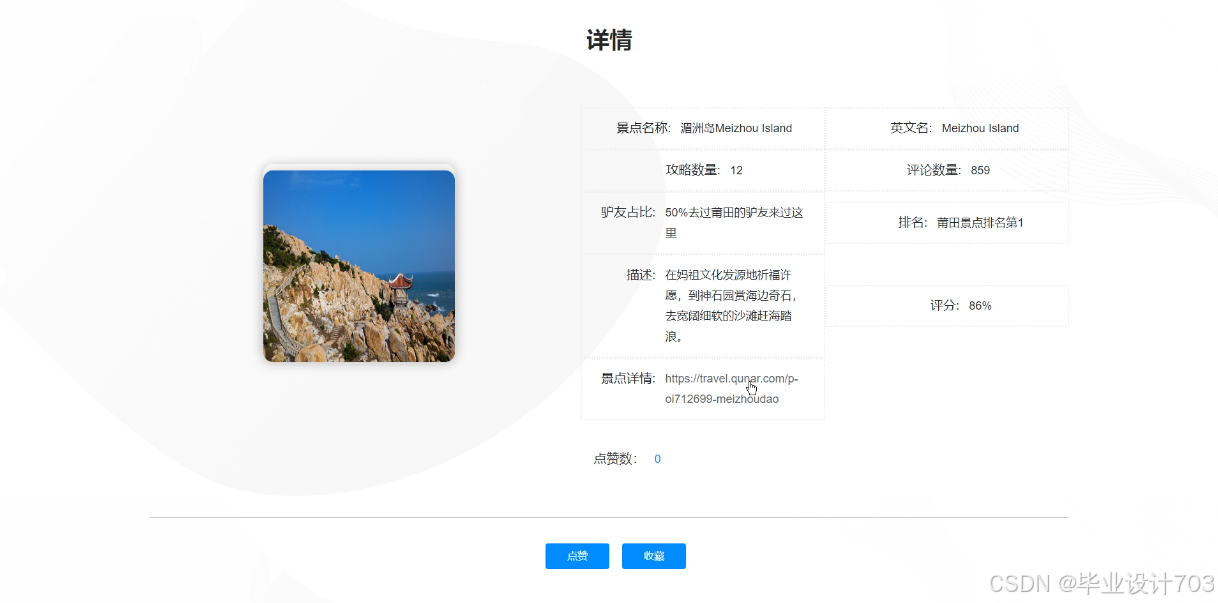Click the 英文名 value Meizhou Island
1218x603 pixels.
[x=980, y=128]
